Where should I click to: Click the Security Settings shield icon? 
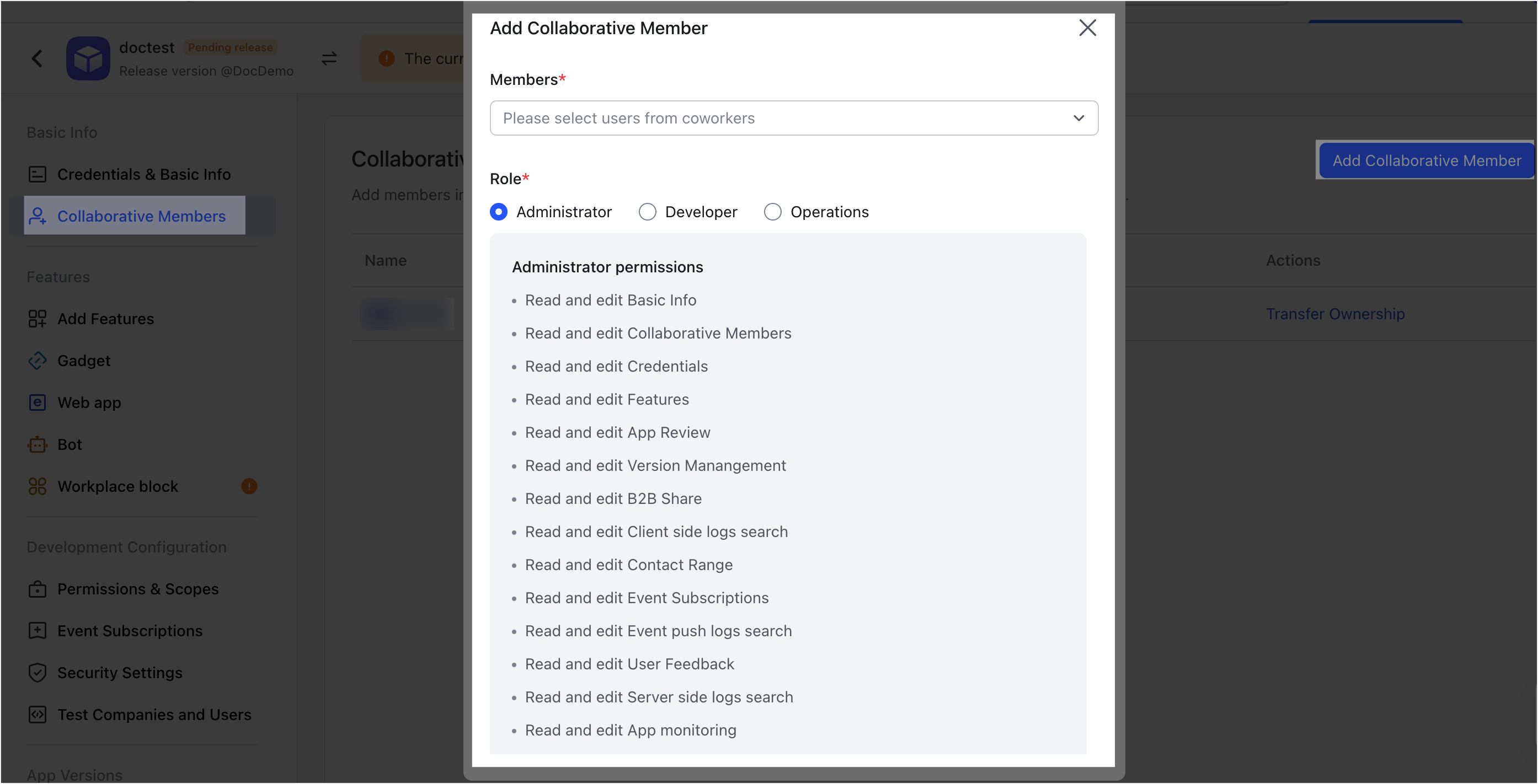pos(37,673)
